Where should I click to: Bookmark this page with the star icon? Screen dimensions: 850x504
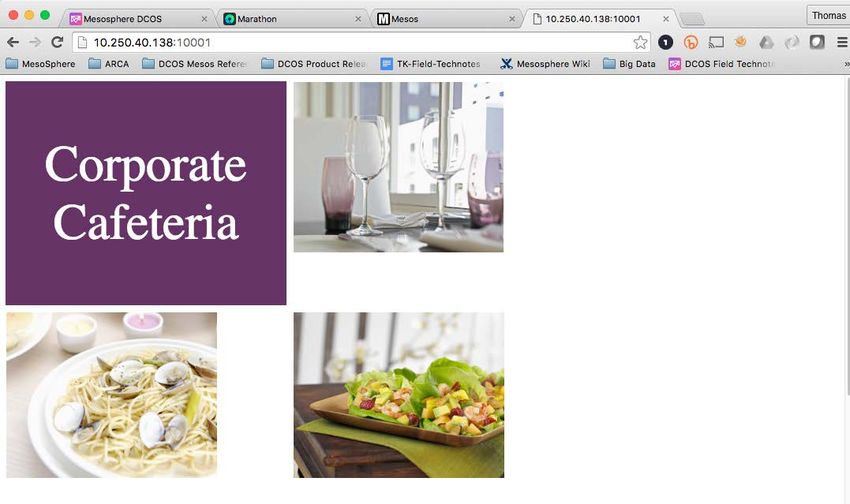[x=640, y=42]
